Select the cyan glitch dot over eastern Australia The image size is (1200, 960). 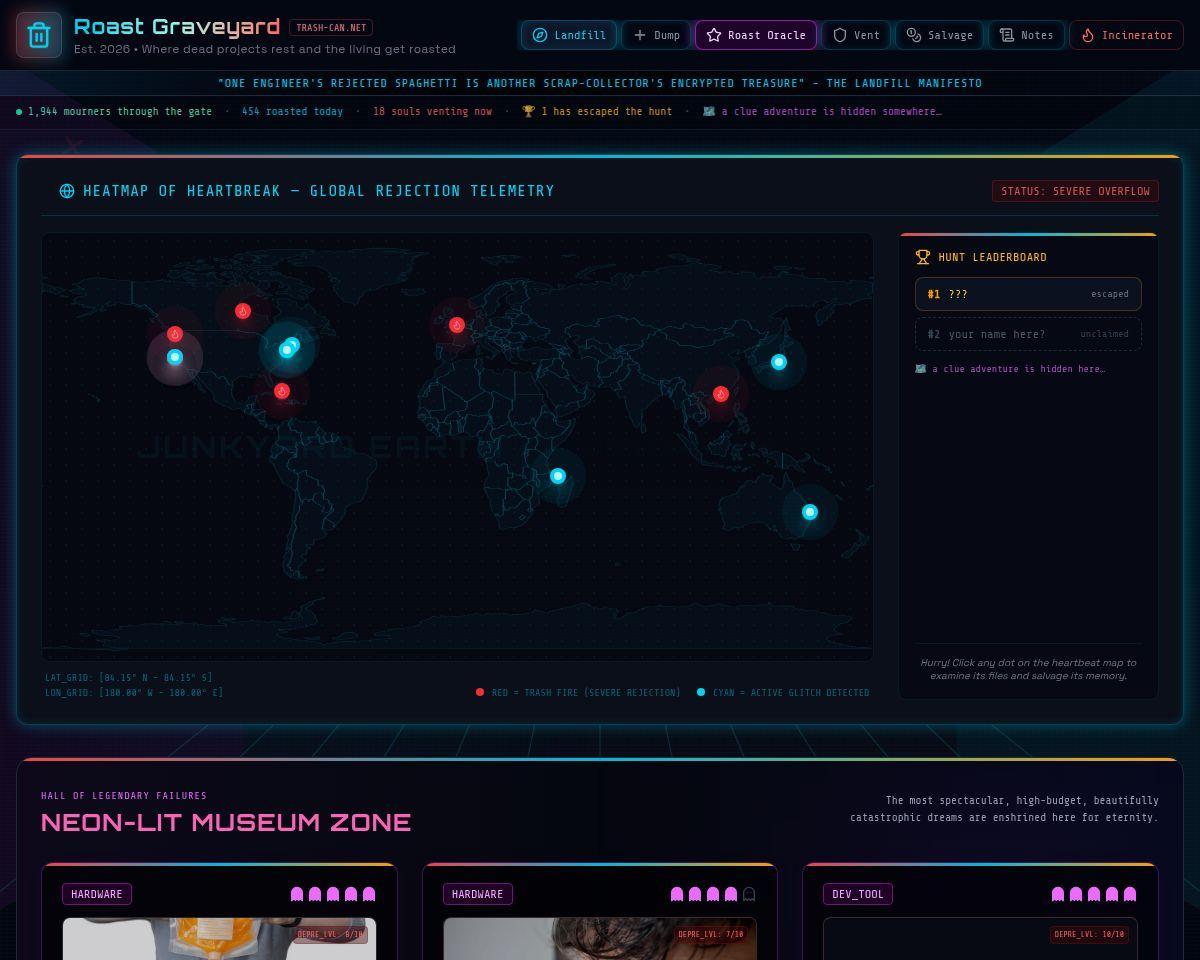pos(810,512)
